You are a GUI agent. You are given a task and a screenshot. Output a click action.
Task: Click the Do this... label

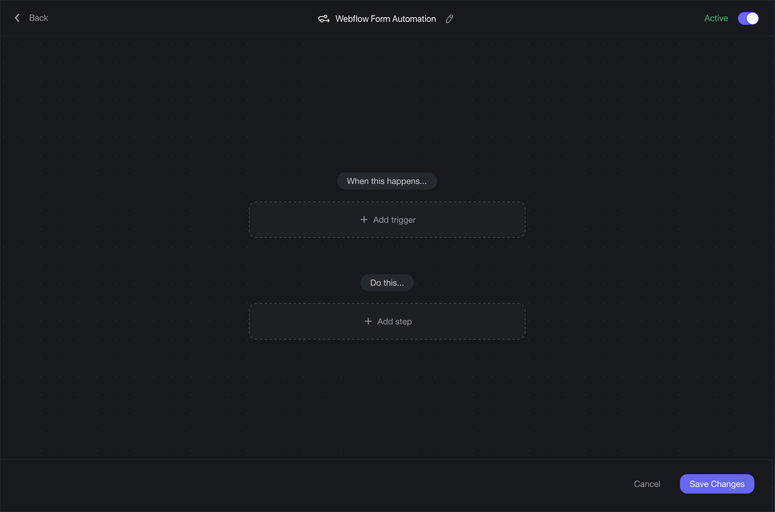pyautogui.click(x=387, y=283)
